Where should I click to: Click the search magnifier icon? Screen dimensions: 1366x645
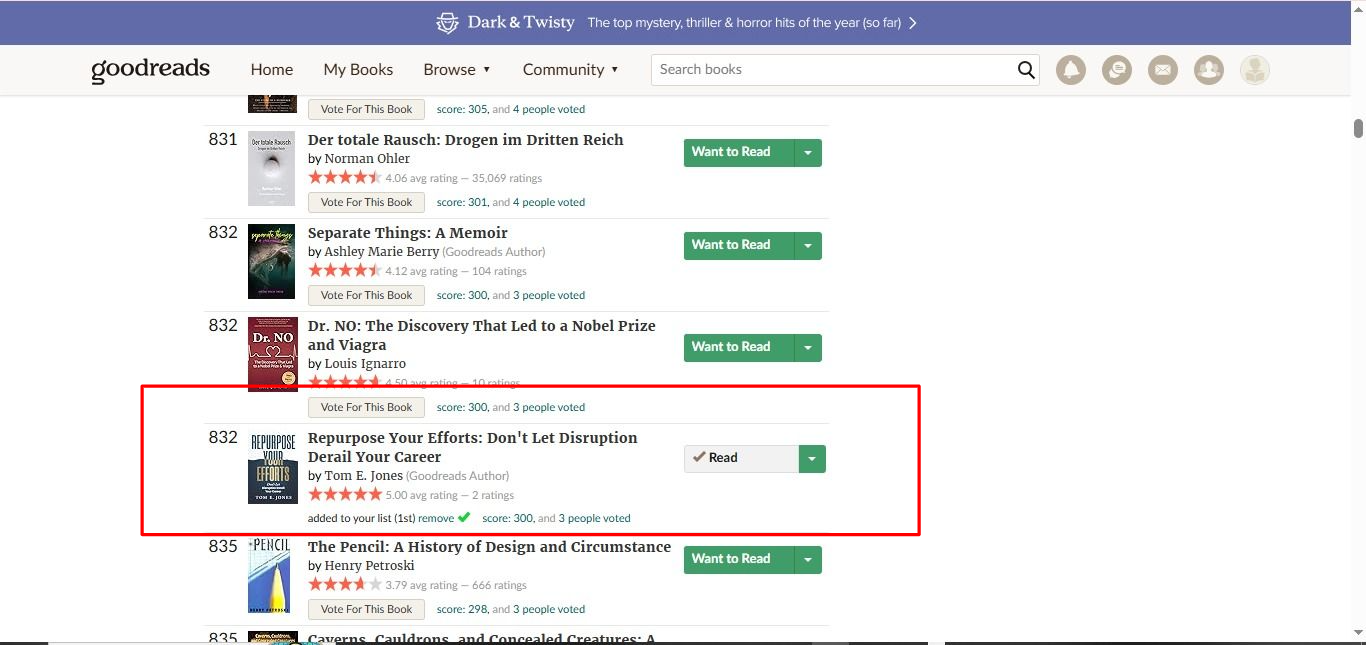coord(1026,70)
